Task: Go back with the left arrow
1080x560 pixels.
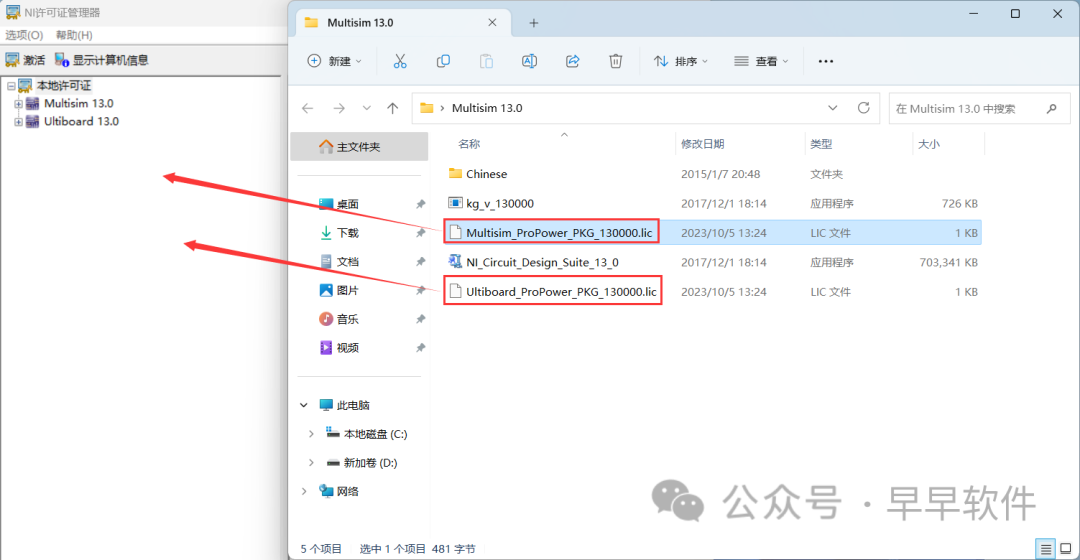Action: [x=308, y=108]
